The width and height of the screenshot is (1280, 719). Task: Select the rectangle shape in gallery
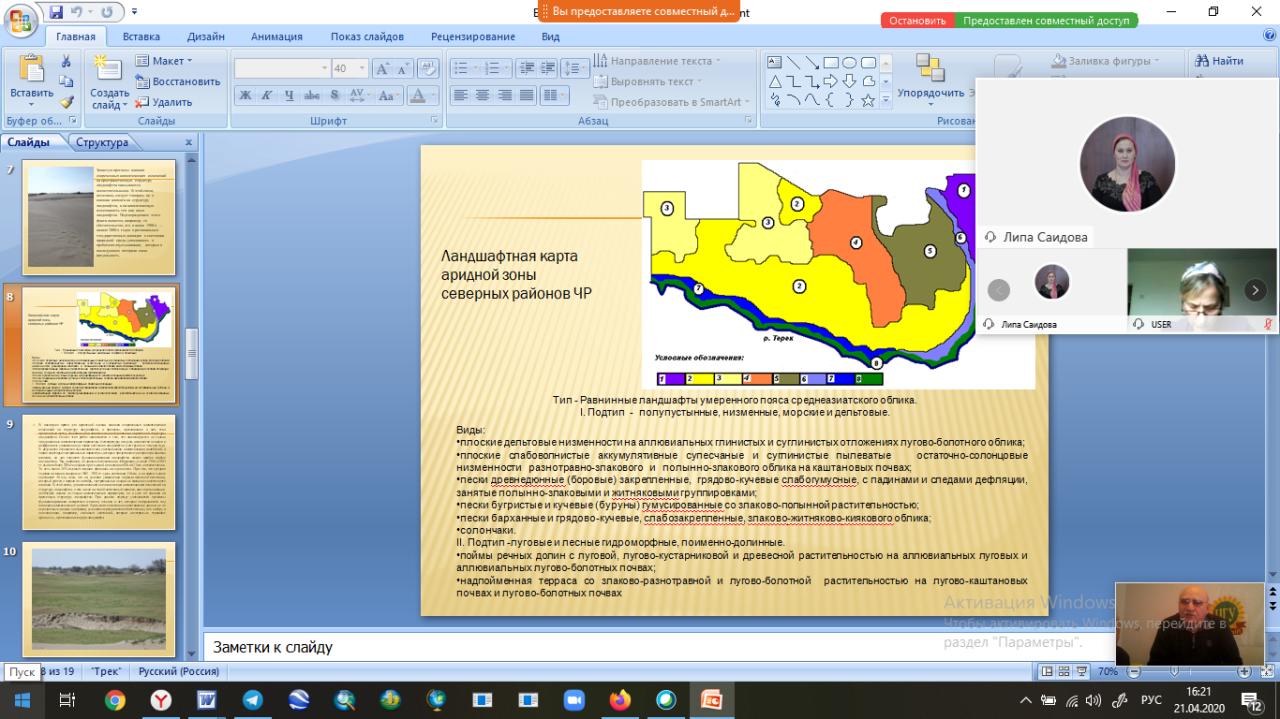pos(832,62)
